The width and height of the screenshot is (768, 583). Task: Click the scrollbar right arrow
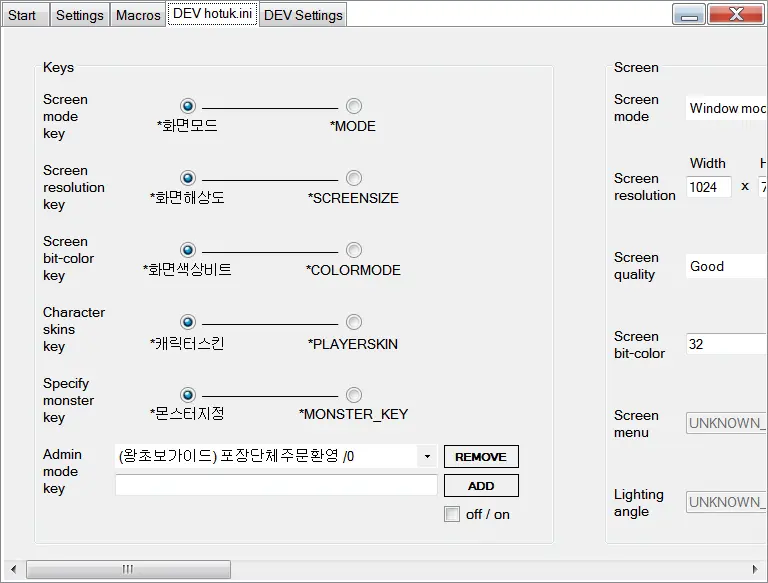tap(755, 569)
